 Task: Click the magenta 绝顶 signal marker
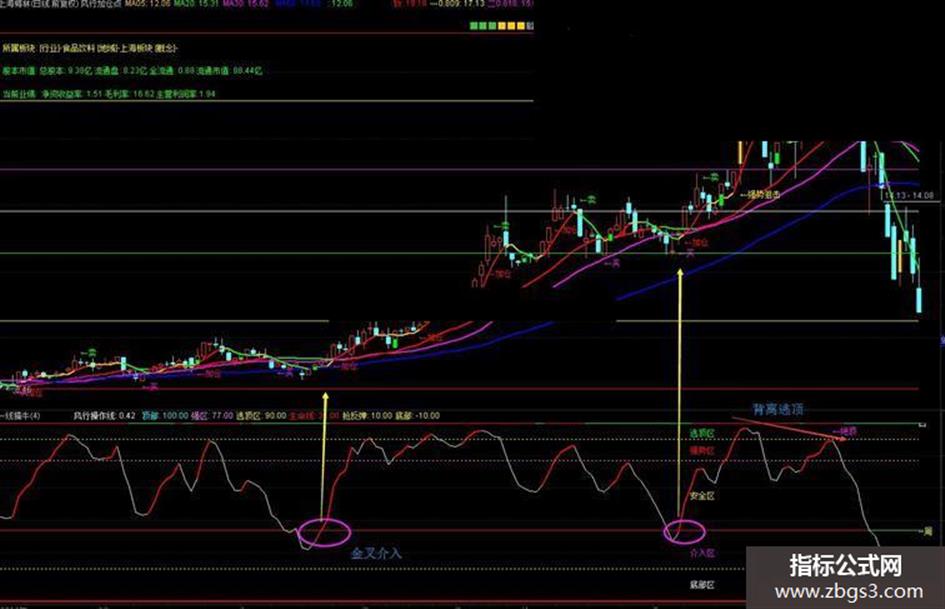click(x=844, y=431)
